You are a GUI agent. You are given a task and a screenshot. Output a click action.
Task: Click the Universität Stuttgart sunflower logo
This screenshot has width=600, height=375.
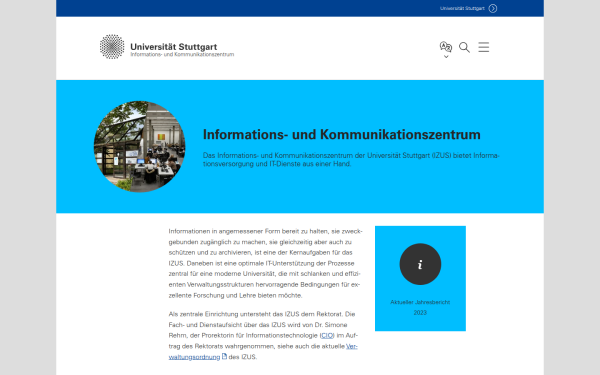(x=112, y=47)
